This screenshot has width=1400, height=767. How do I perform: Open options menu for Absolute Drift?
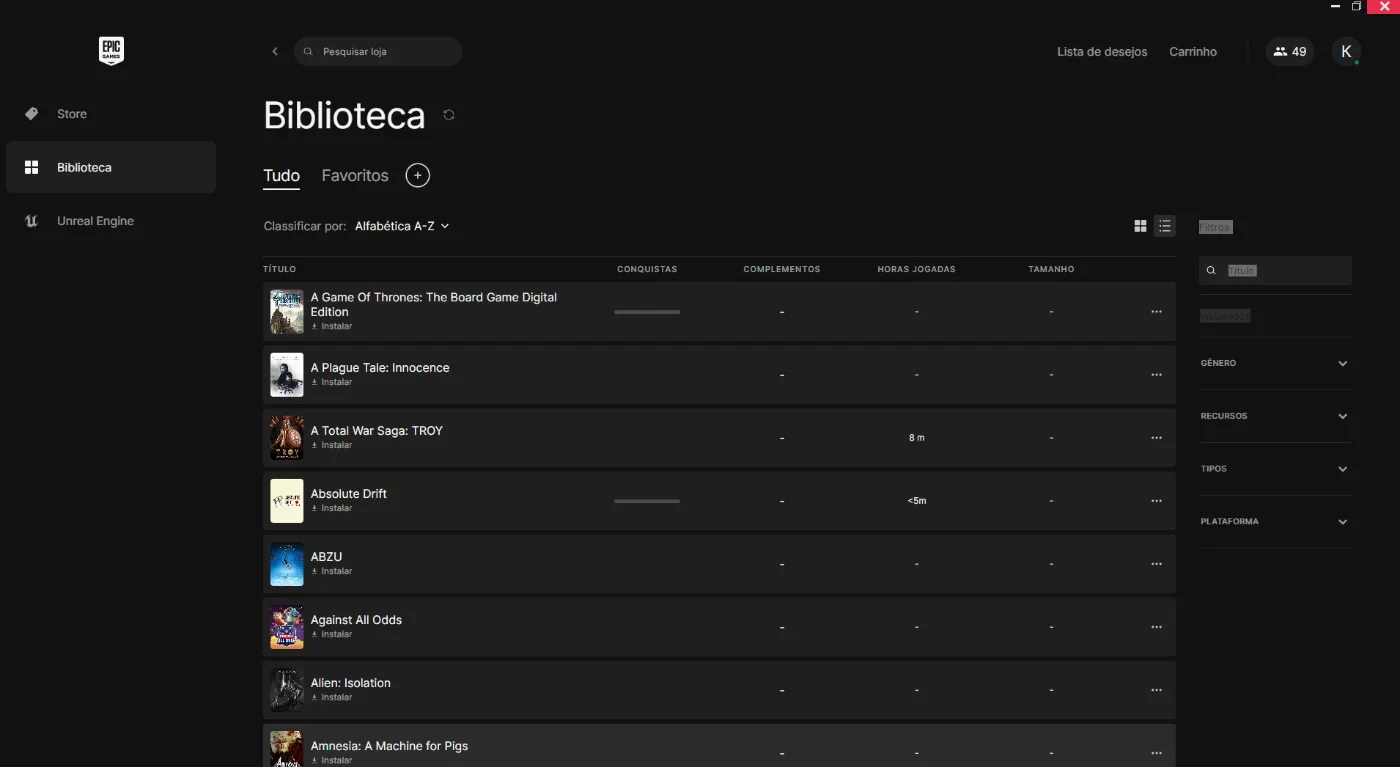[x=1156, y=501]
